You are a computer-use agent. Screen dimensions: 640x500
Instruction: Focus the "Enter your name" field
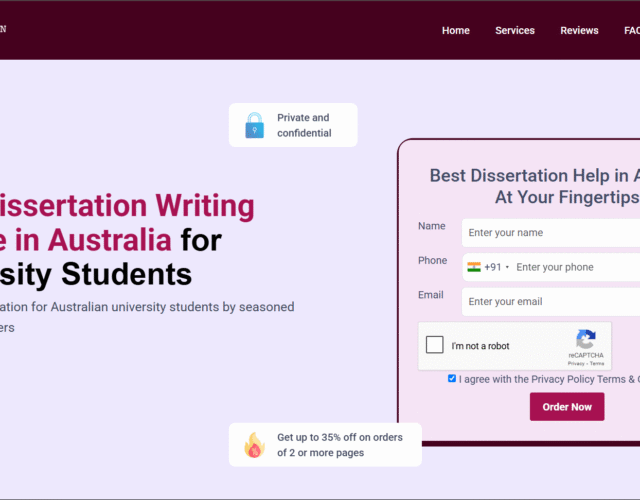click(x=550, y=233)
